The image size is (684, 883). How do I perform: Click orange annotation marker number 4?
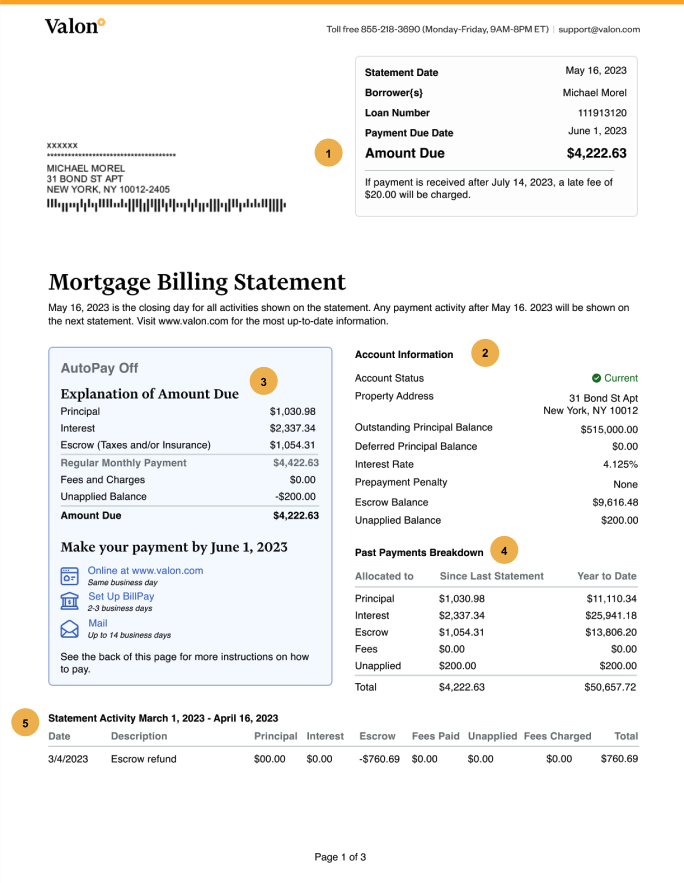tap(505, 550)
